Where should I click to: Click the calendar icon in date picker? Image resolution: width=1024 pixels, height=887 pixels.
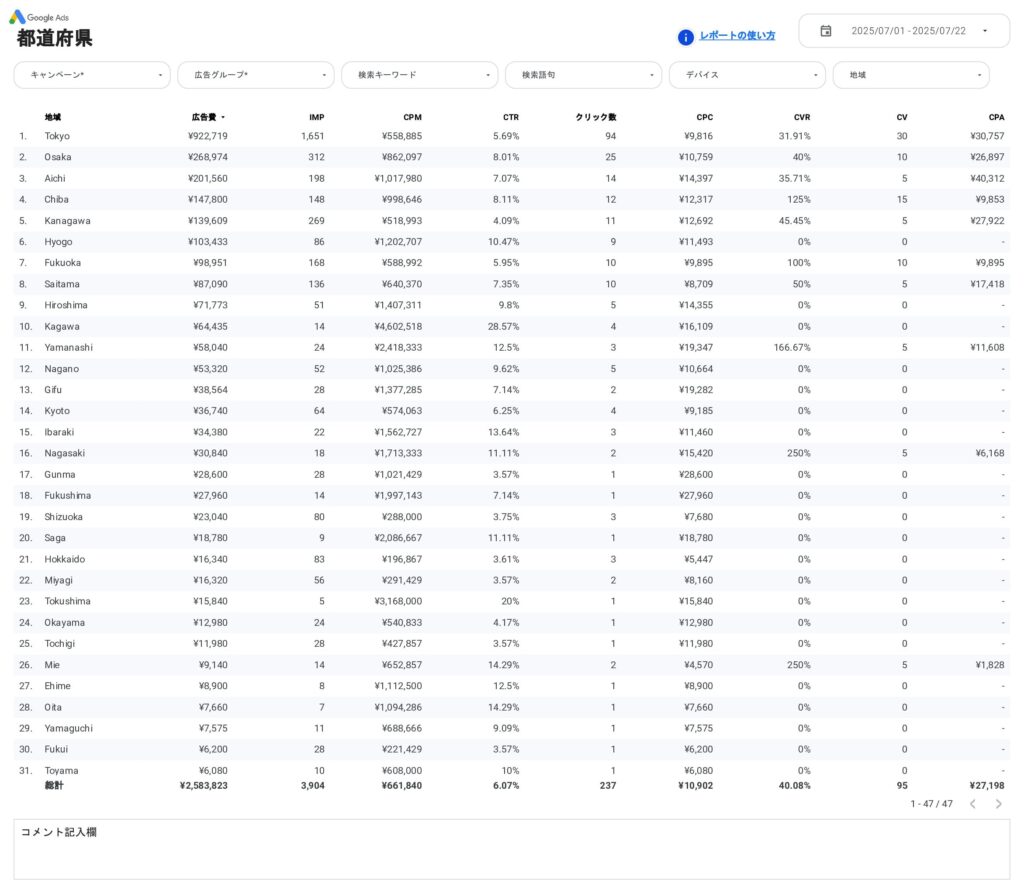tap(825, 31)
